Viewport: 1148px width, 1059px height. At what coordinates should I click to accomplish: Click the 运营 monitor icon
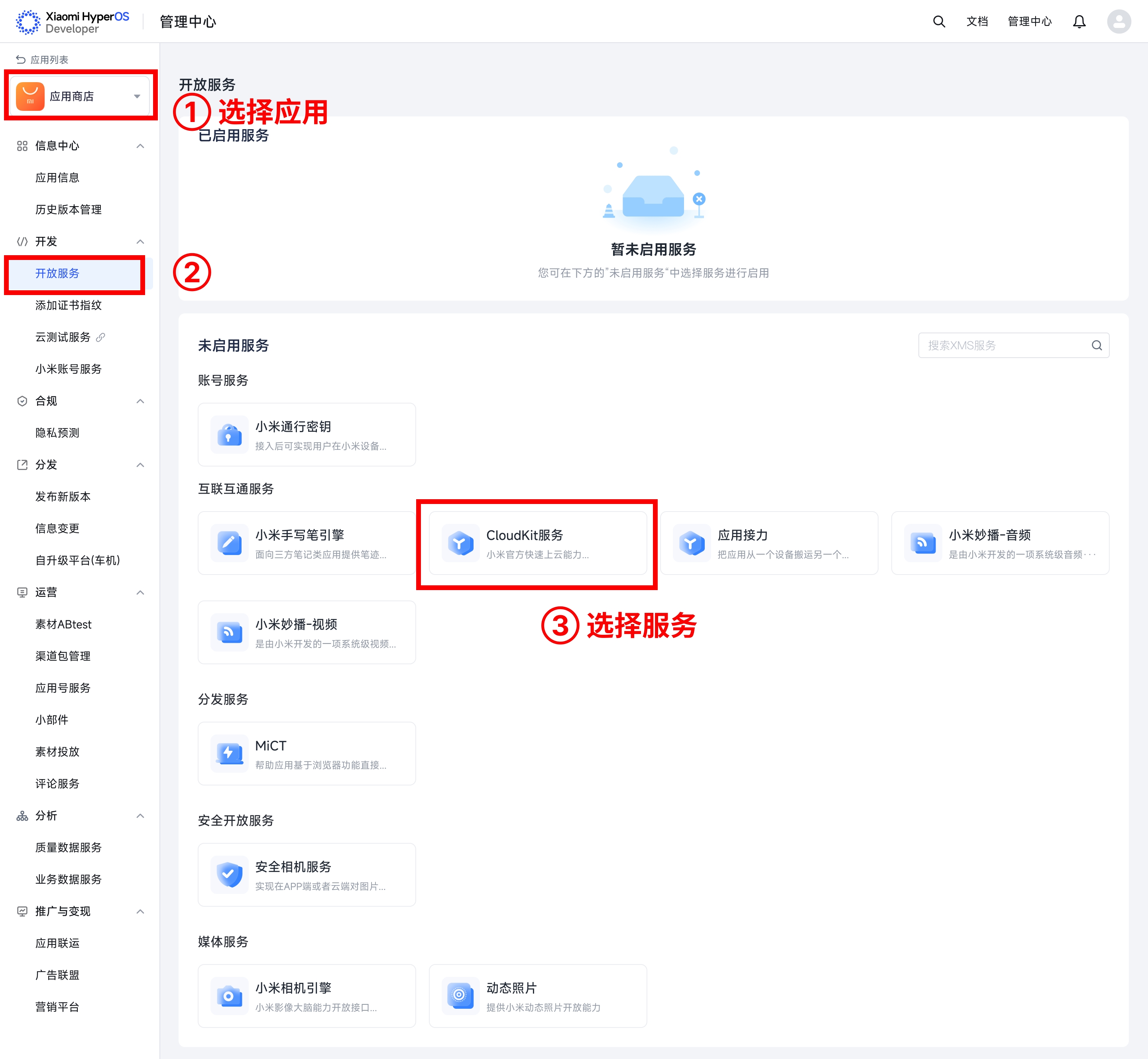tap(22, 592)
